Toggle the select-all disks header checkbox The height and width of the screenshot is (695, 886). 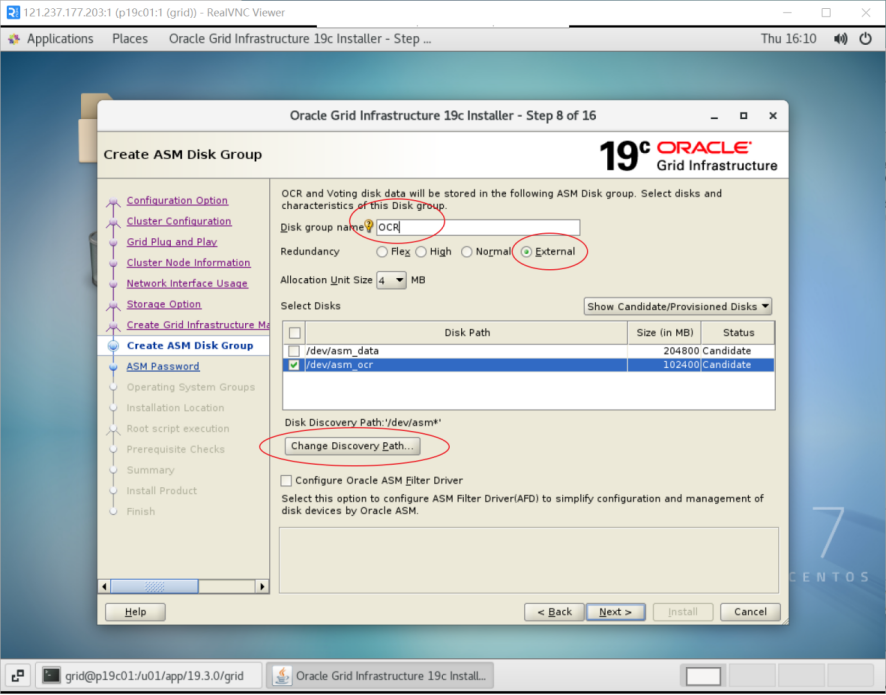tap(294, 333)
